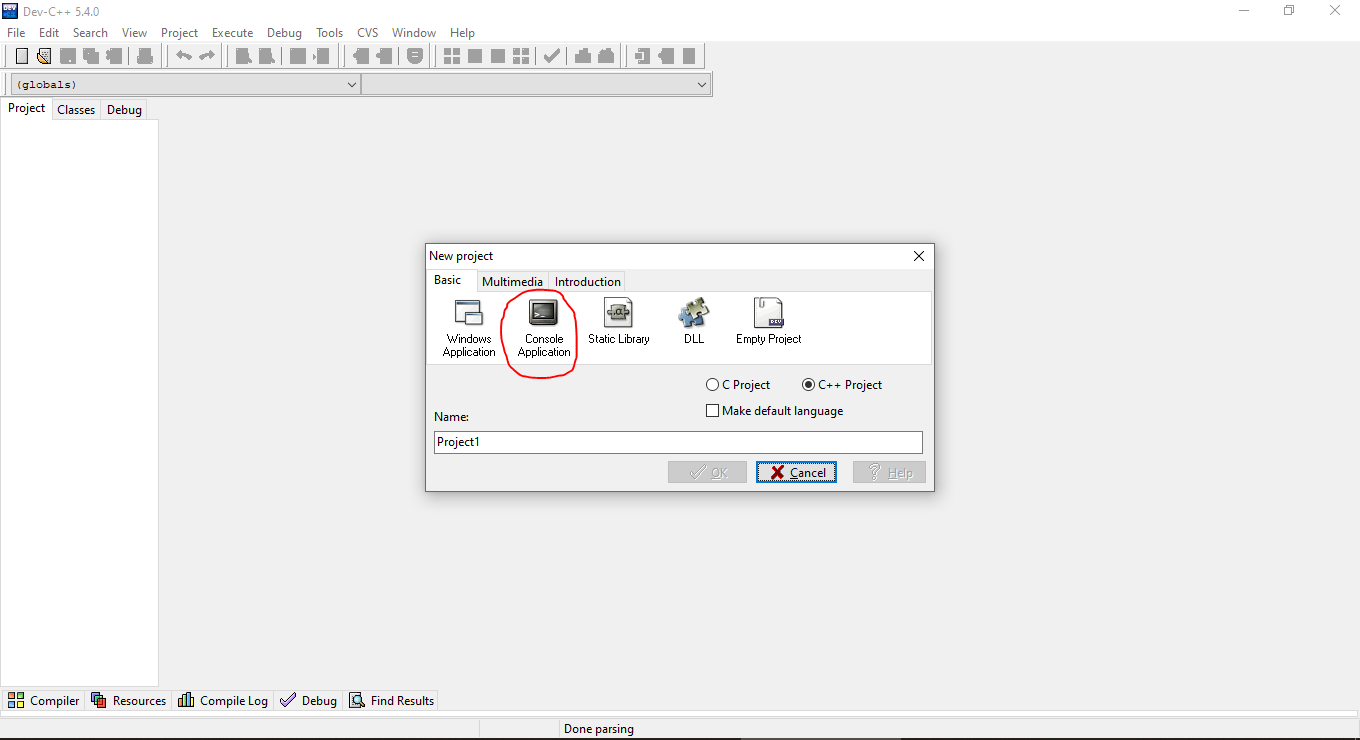Viewport: 1360px width, 740px height.
Task: Open the bottom Debug panel
Action: tap(308, 701)
